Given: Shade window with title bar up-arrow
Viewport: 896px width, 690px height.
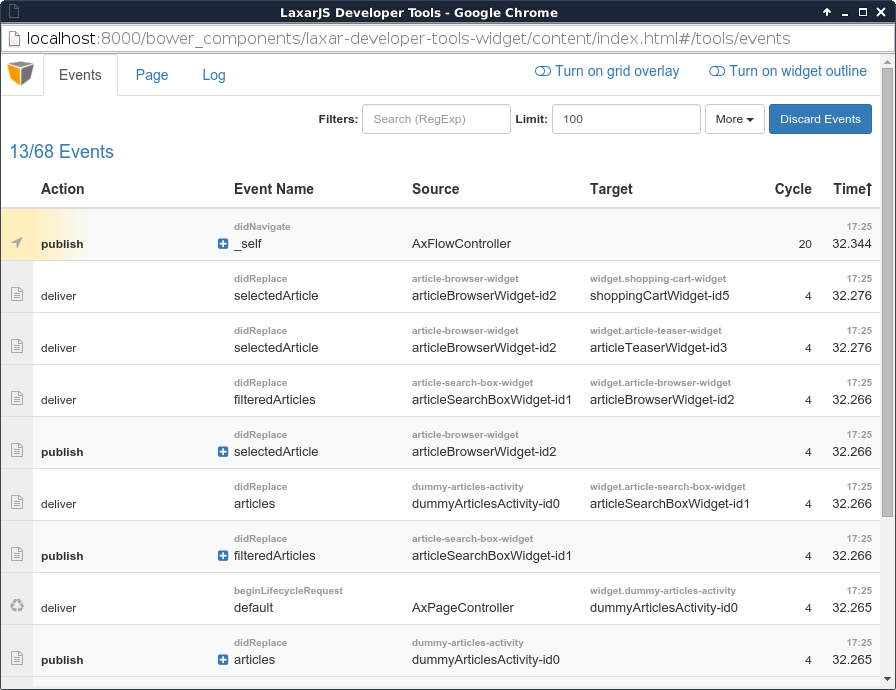Looking at the screenshot, I should tap(826, 12).
